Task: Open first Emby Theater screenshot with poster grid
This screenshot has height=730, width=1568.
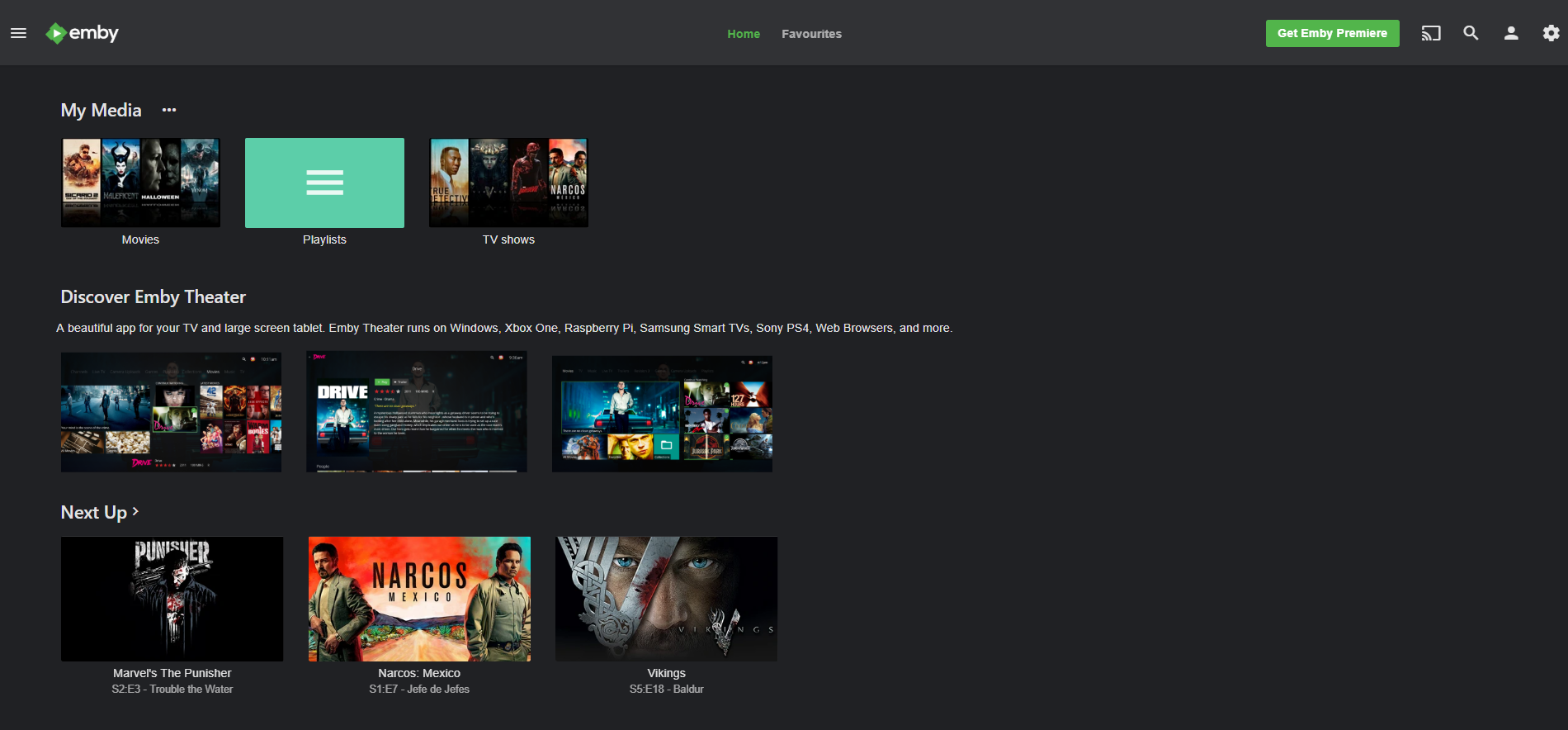Action: point(171,412)
